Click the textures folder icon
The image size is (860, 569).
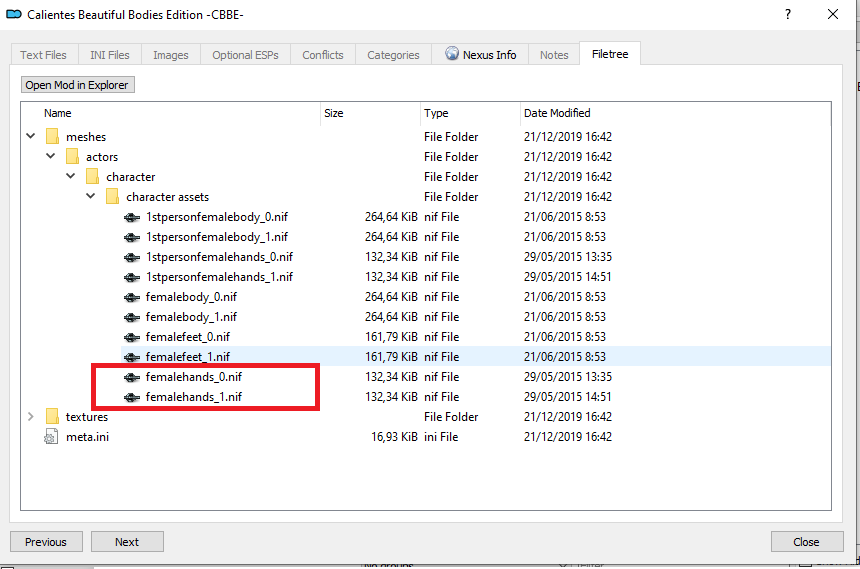[x=52, y=416]
